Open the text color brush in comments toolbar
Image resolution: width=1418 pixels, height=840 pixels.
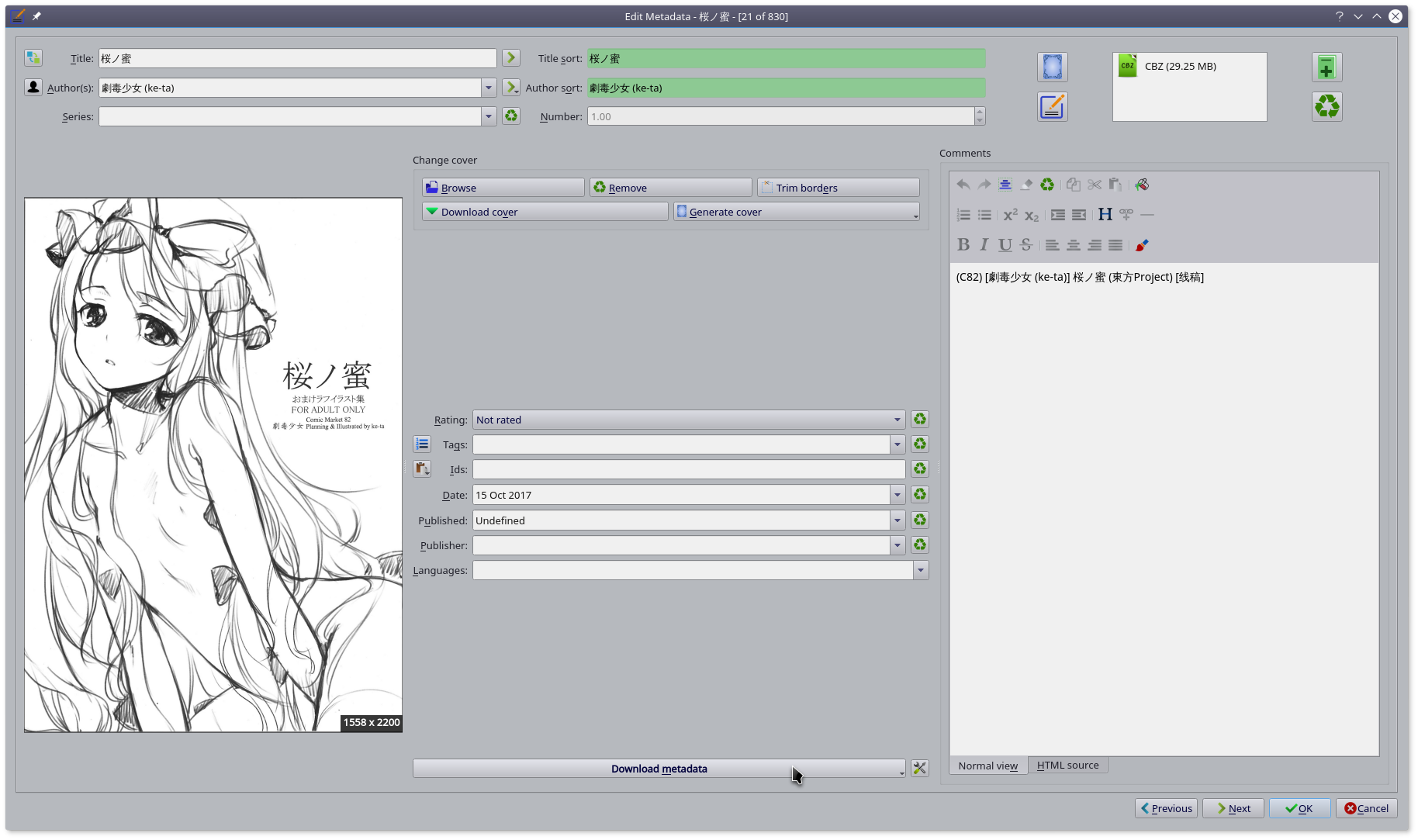1141,245
